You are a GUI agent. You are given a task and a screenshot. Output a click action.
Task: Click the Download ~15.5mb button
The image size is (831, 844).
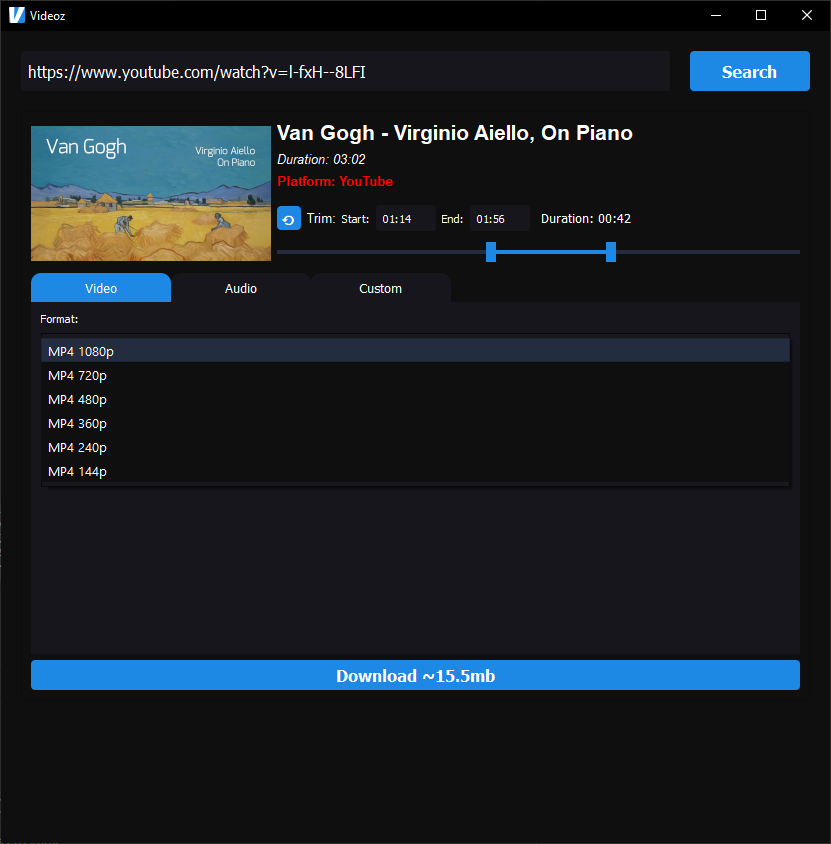click(415, 675)
